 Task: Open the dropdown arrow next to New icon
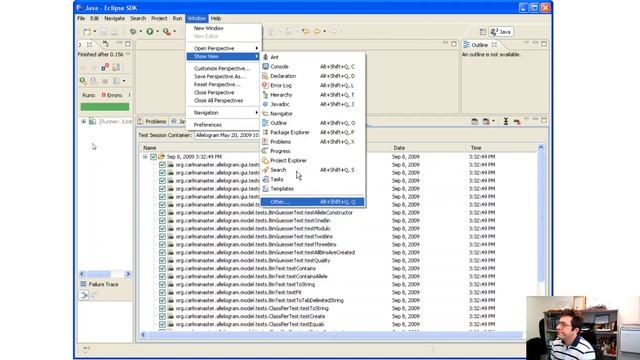[x=95, y=31]
